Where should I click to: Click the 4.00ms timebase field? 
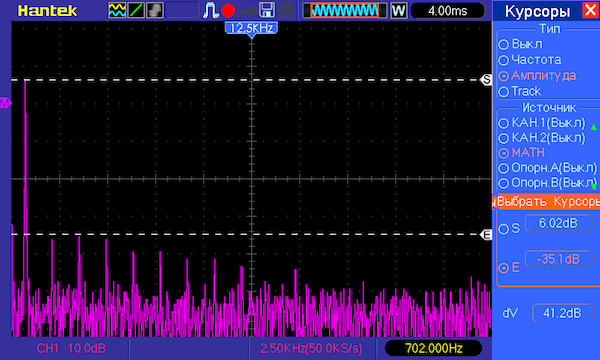pyautogui.click(x=448, y=11)
